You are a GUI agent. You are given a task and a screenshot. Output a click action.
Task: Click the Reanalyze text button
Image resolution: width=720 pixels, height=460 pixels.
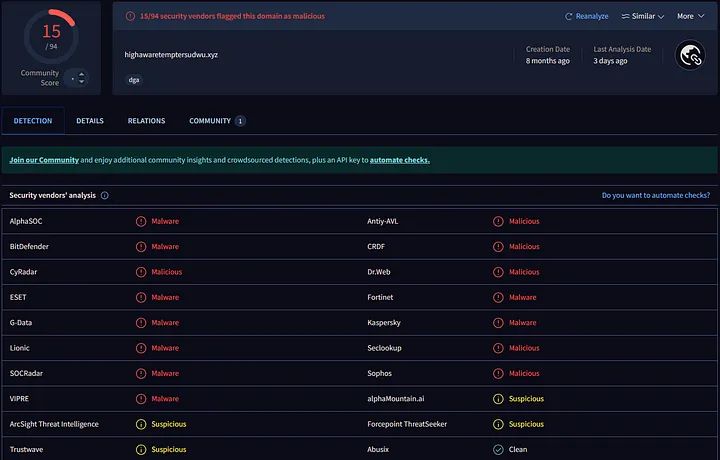(592, 16)
